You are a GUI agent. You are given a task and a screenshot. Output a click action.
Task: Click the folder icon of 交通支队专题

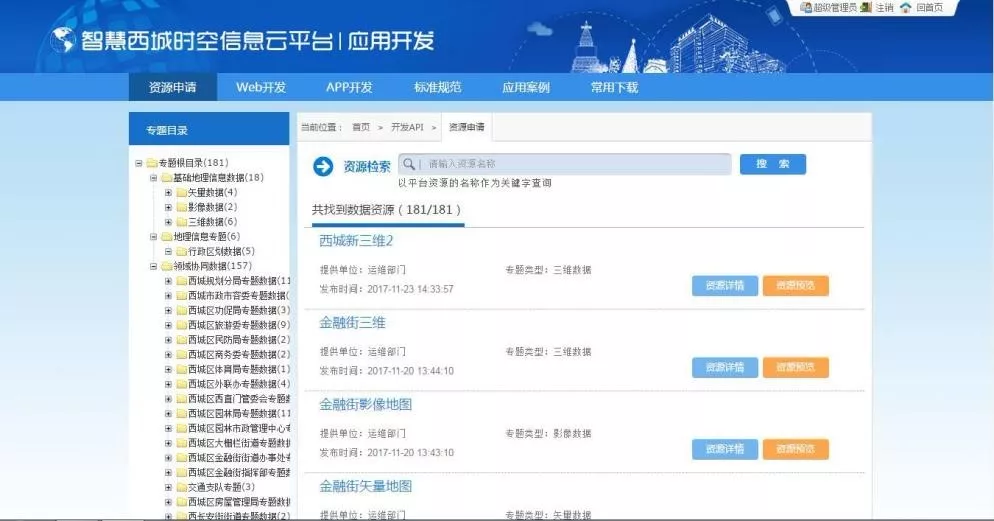(x=181, y=487)
